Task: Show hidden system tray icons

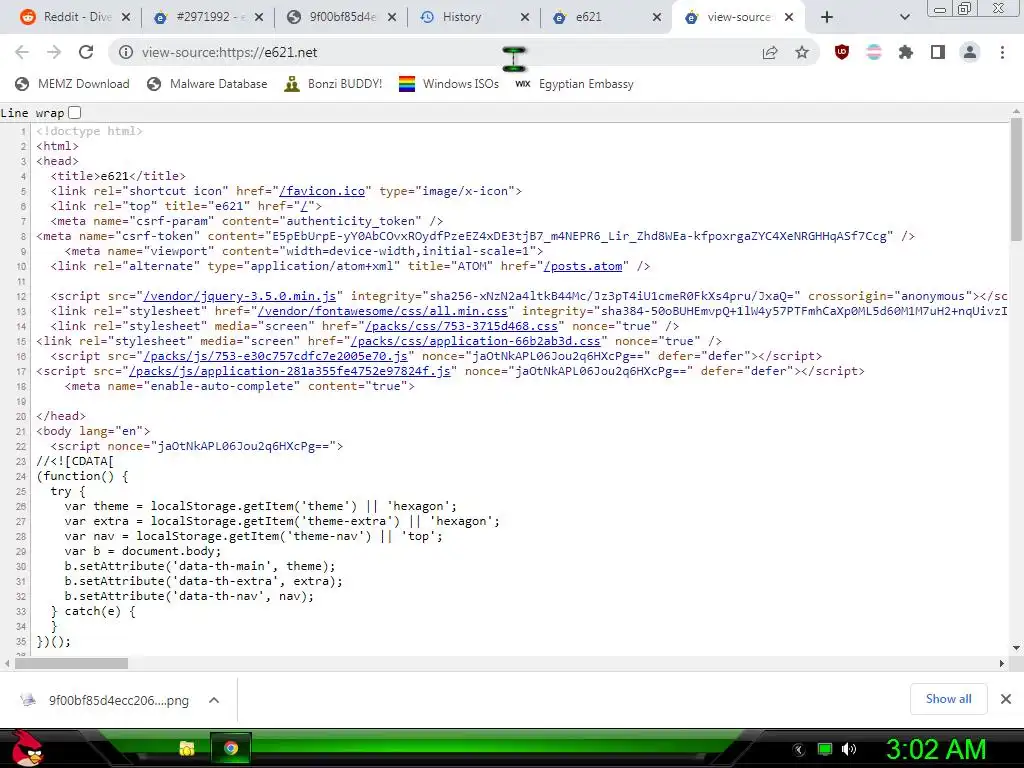Action: pos(799,749)
